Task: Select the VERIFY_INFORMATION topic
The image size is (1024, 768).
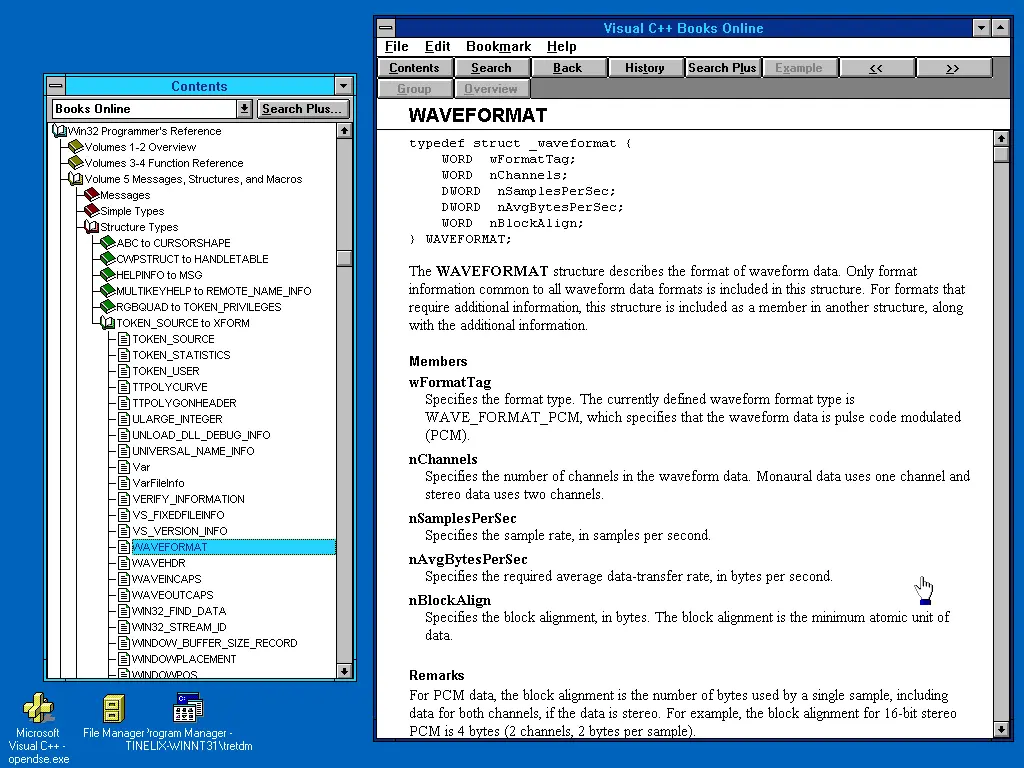Action: point(188,499)
